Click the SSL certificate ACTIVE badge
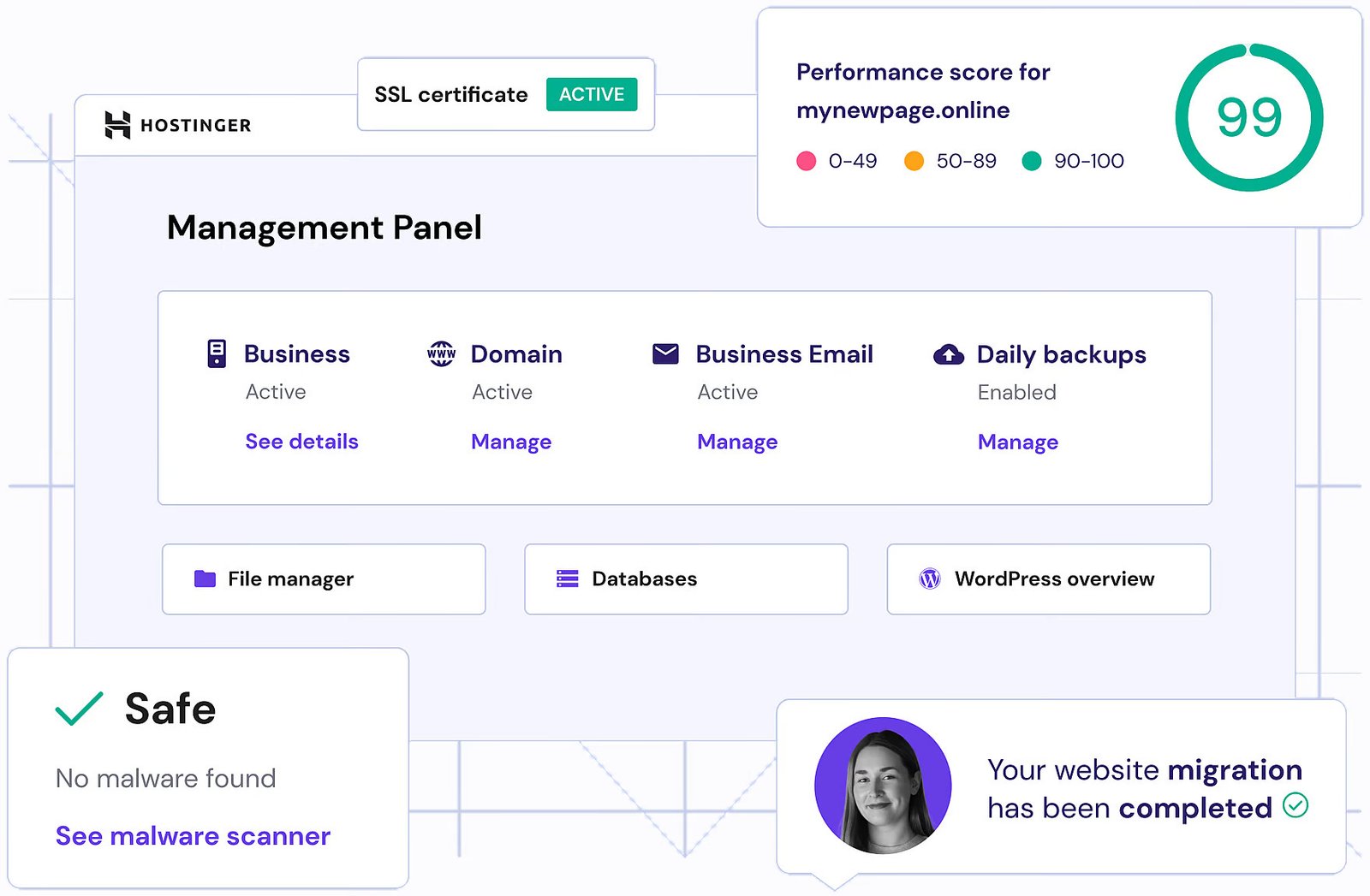The image size is (1370, 896). 592,94
